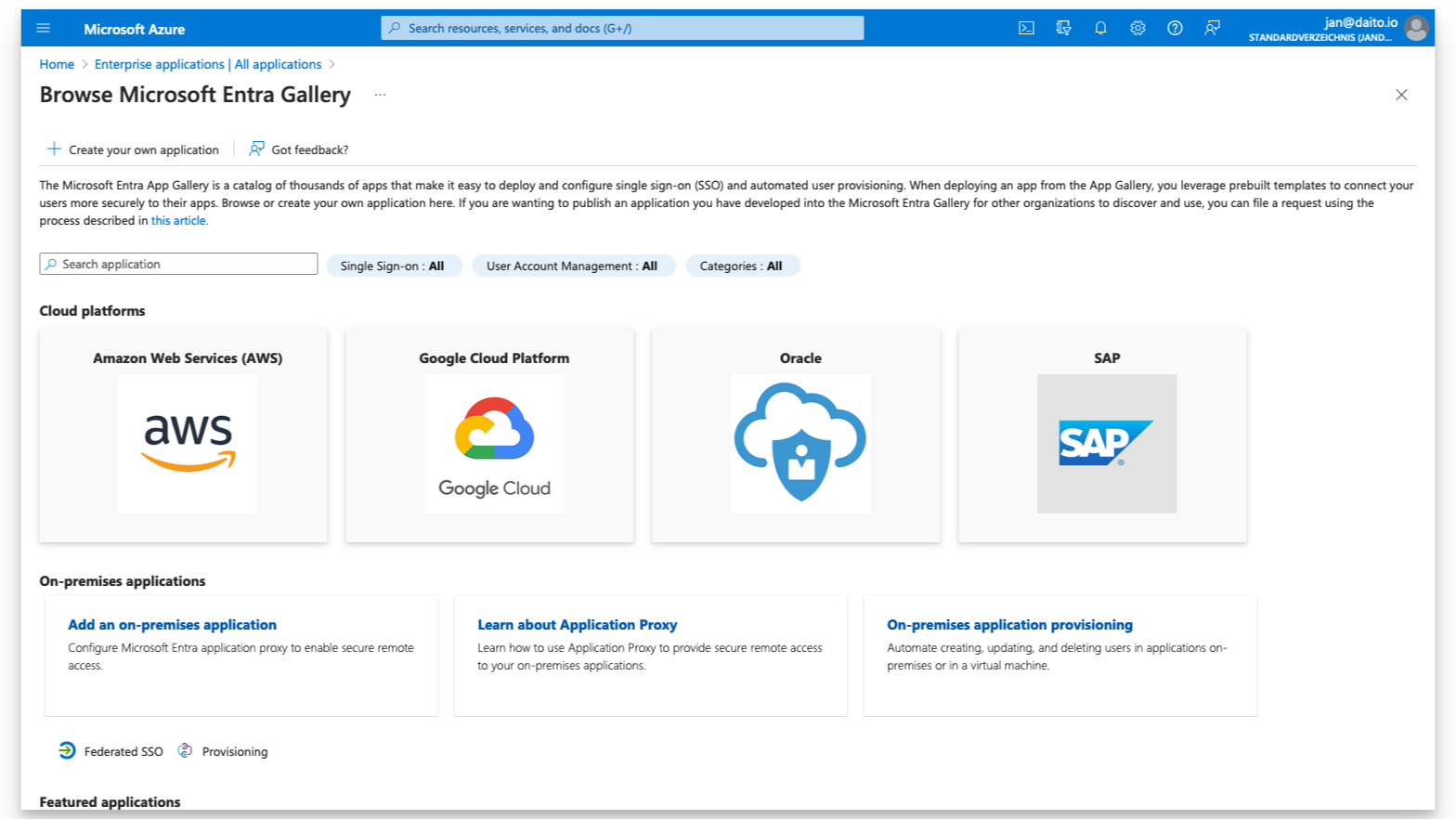Open the Categories filter
The image size is (1456, 819).
point(742,266)
